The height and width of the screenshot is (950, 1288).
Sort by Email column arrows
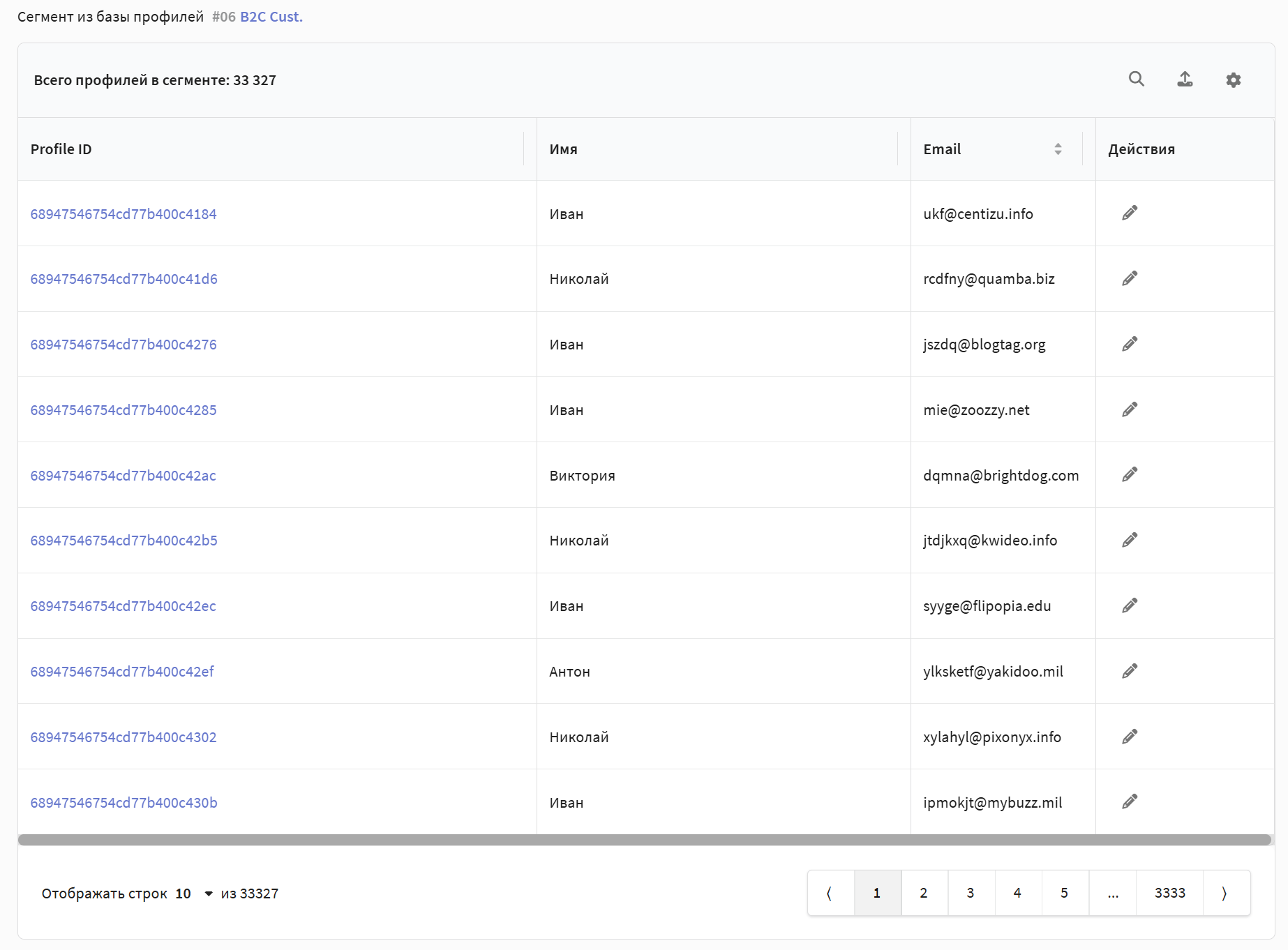tap(1058, 149)
